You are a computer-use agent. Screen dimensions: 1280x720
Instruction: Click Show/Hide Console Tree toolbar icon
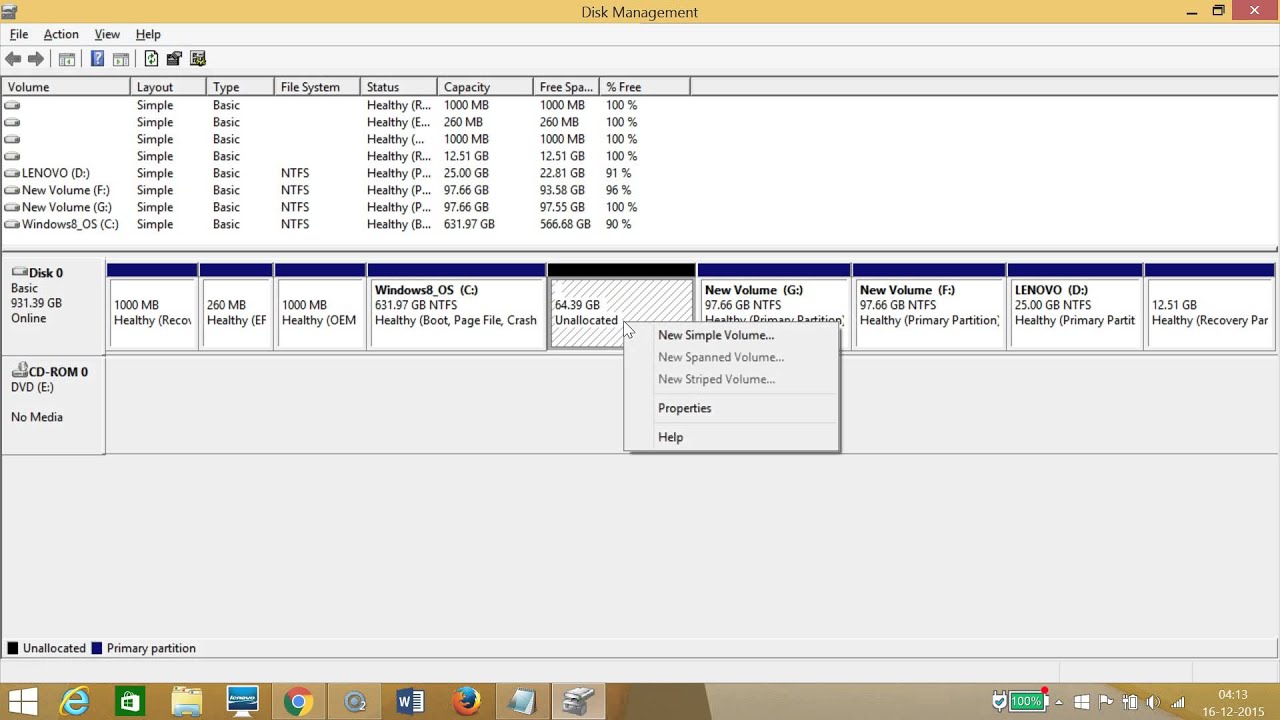coord(67,59)
